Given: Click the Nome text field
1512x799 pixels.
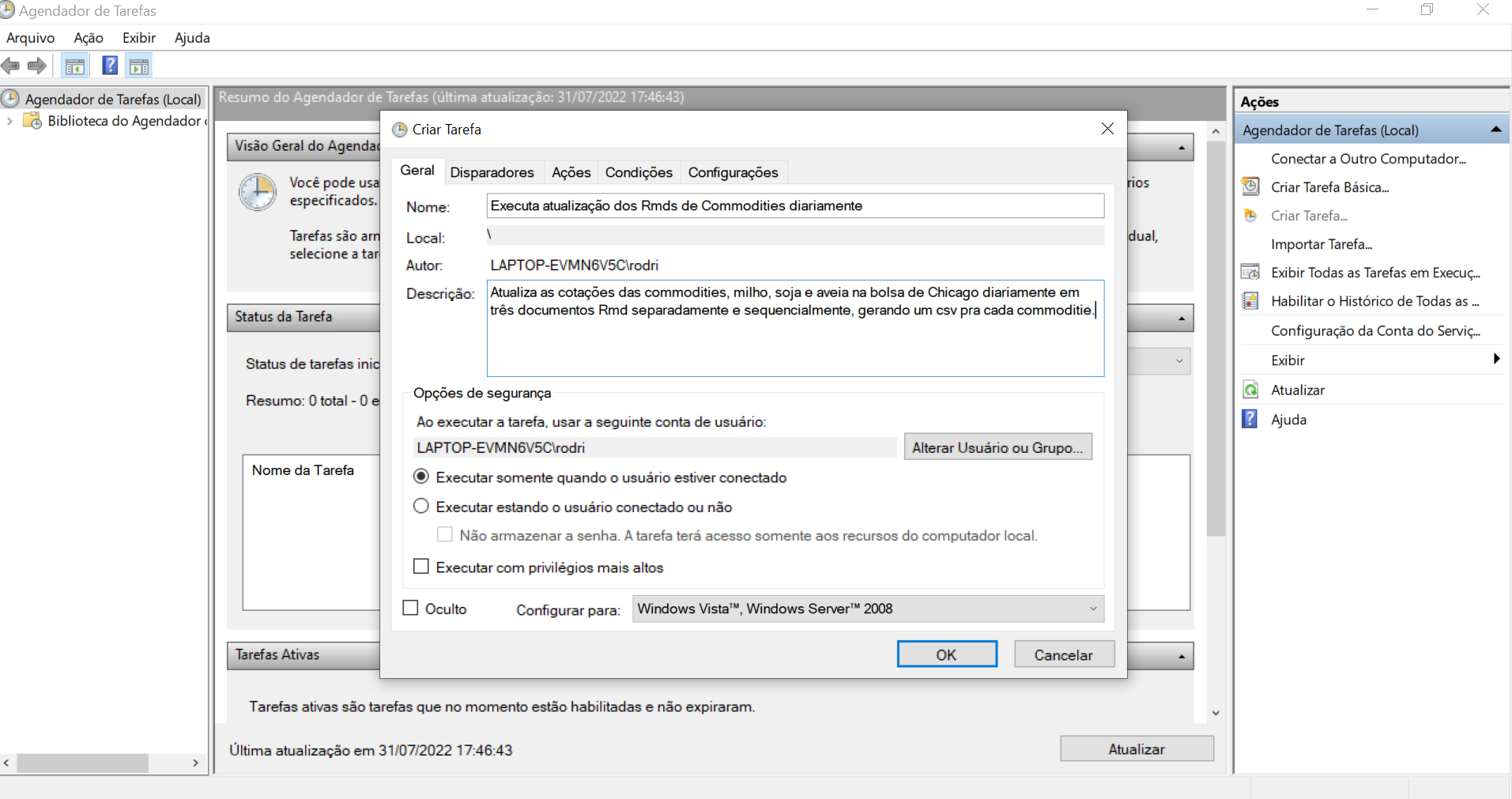Looking at the screenshot, I should pyautogui.click(x=795, y=205).
